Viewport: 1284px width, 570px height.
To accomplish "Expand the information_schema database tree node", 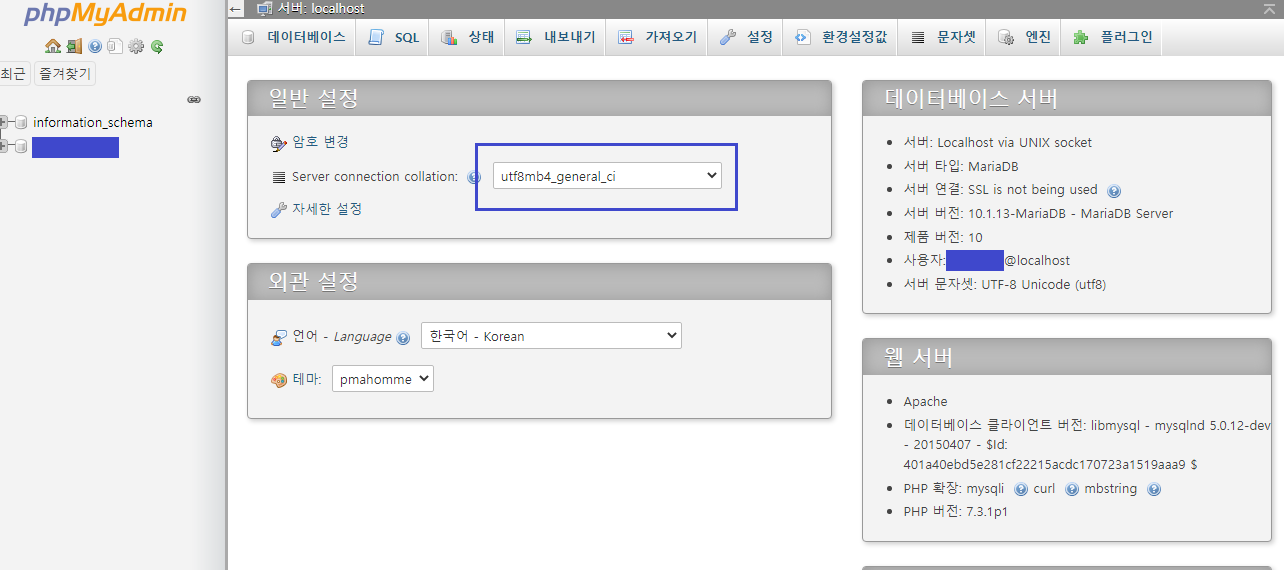I will 4,122.
